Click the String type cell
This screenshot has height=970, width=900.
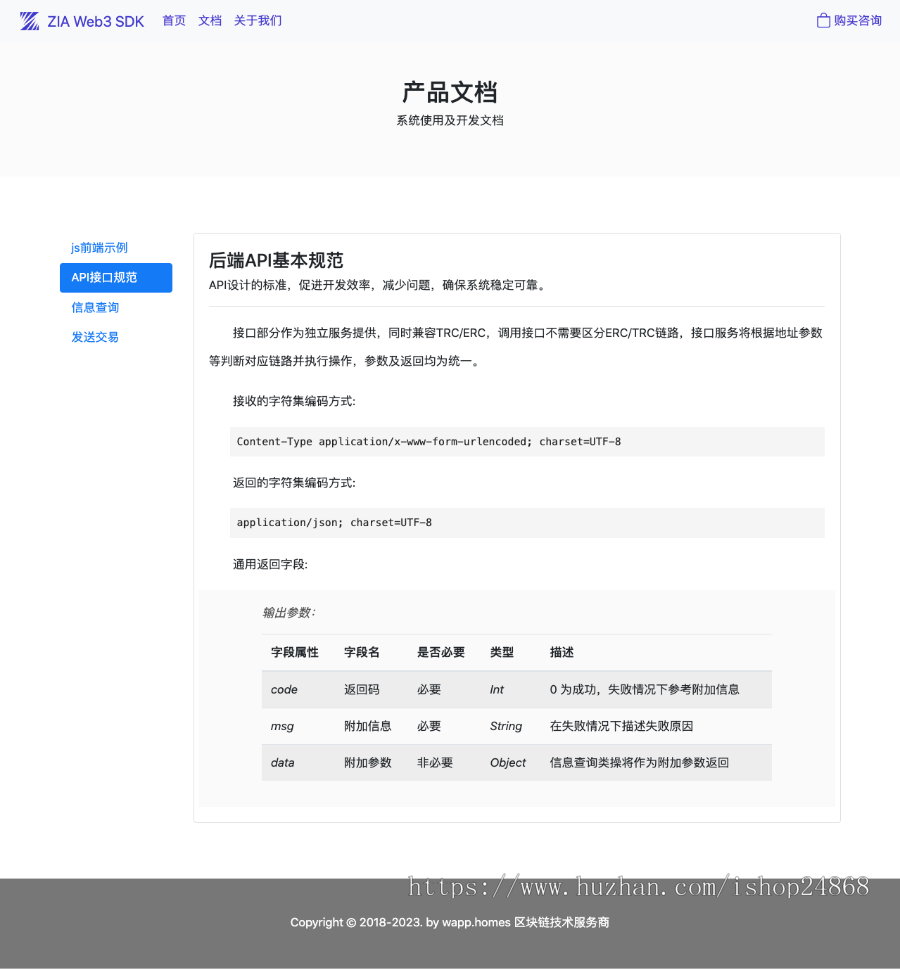pos(506,726)
